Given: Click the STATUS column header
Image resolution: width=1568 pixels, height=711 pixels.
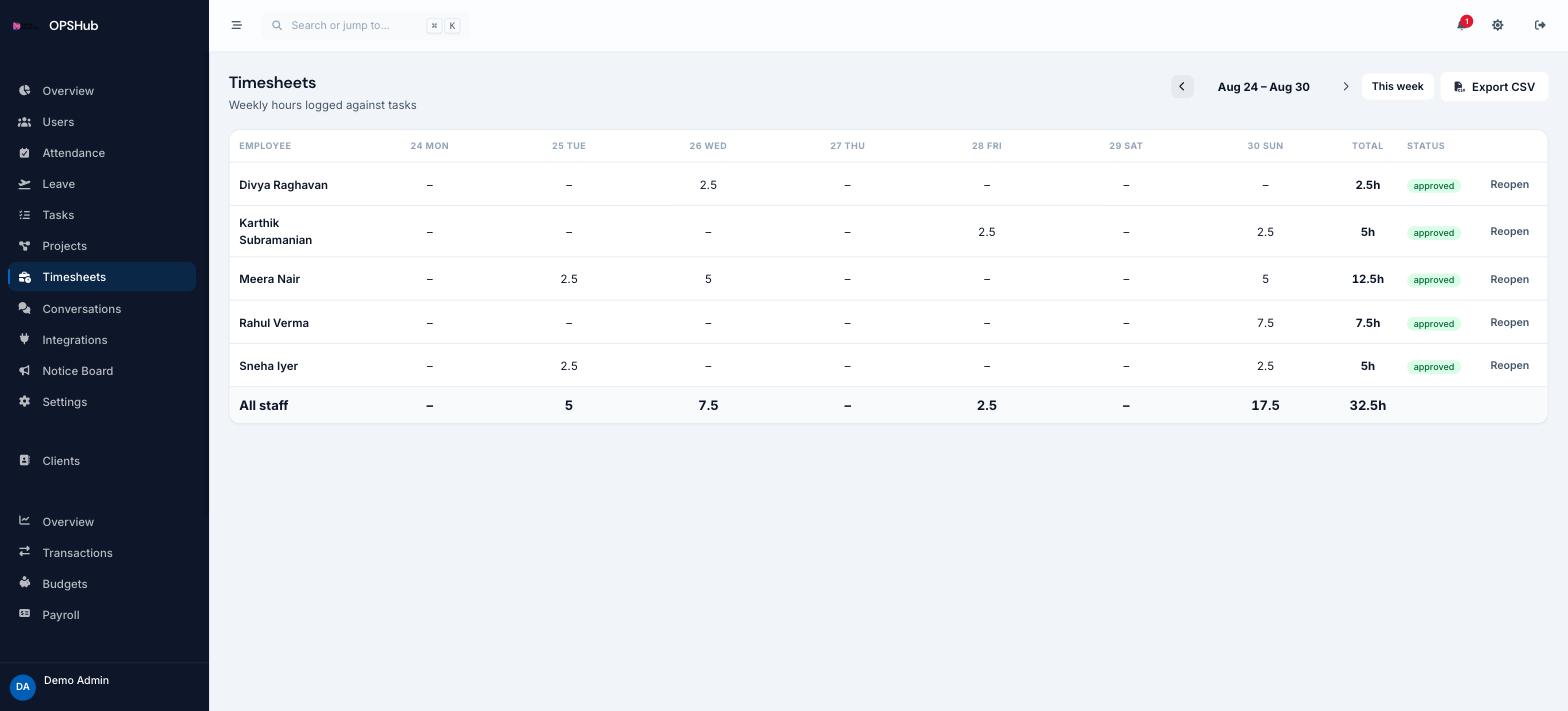Looking at the screenshot, I should (1425, 146).
